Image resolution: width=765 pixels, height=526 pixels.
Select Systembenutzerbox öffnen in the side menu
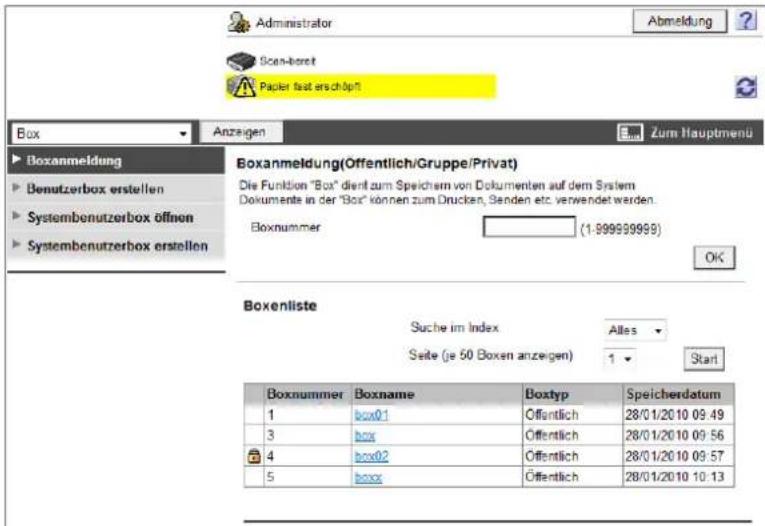(x=116, y=217)
